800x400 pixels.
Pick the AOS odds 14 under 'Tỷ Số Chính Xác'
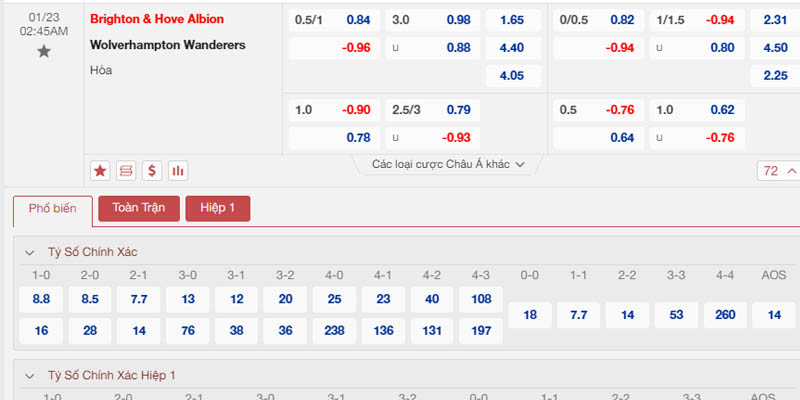click(774, 315)
